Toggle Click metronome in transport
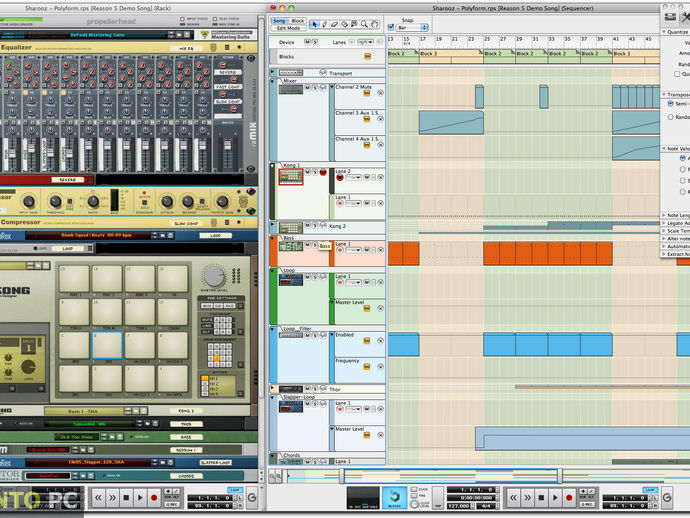The width and height of the screenshot is (690, 518). point(414,489)
